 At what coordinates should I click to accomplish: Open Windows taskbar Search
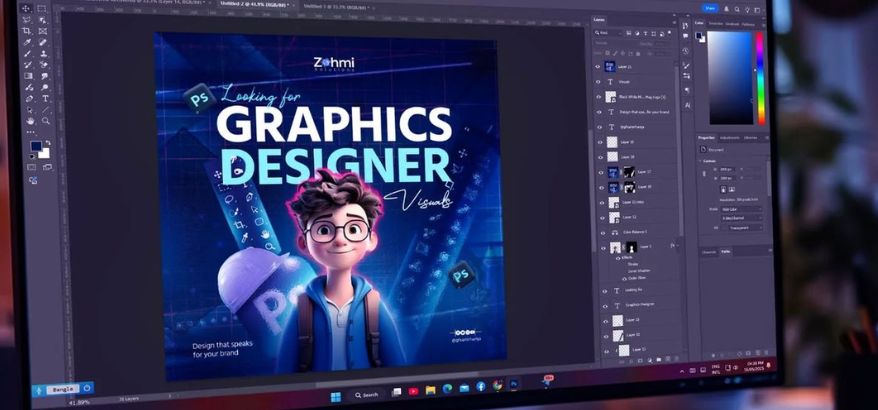pos(367,394)
